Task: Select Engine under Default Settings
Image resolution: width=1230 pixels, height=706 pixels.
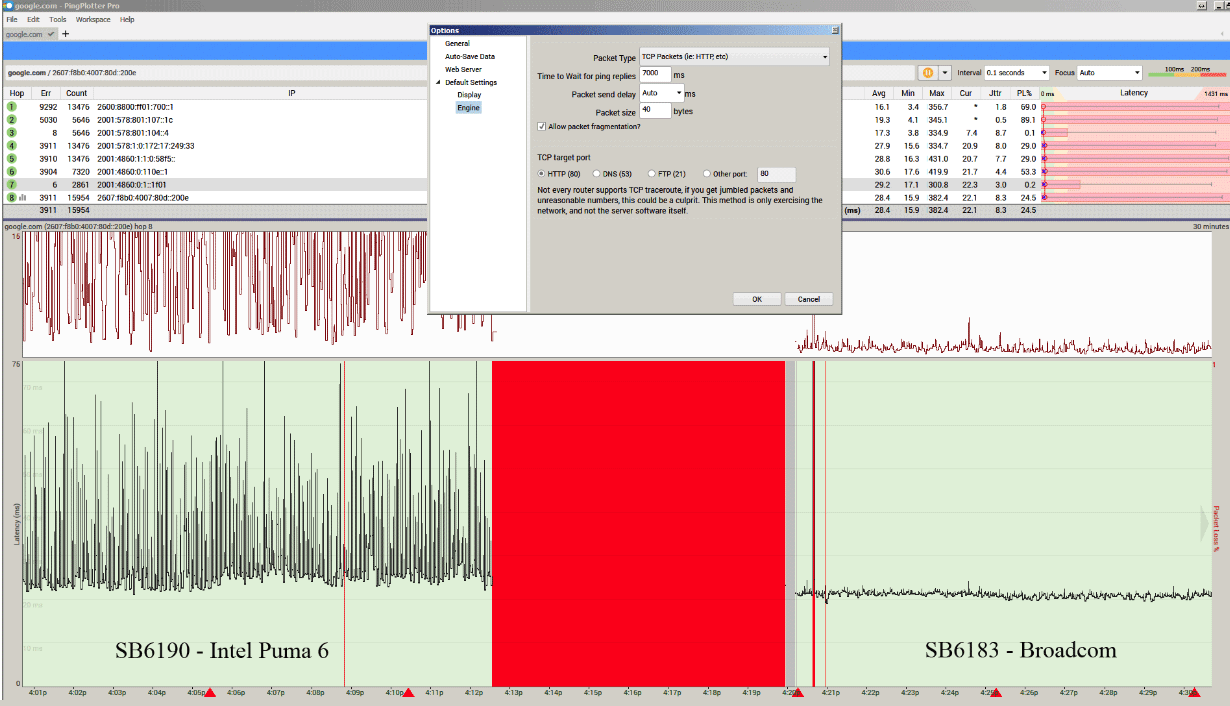Action: click(x=468, y=107)
